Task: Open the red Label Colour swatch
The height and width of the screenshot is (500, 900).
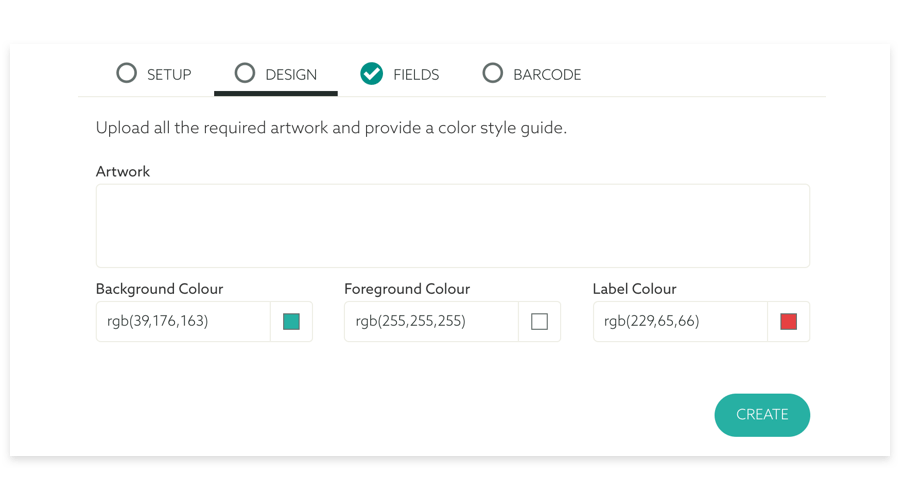Action: click(788, 322)
